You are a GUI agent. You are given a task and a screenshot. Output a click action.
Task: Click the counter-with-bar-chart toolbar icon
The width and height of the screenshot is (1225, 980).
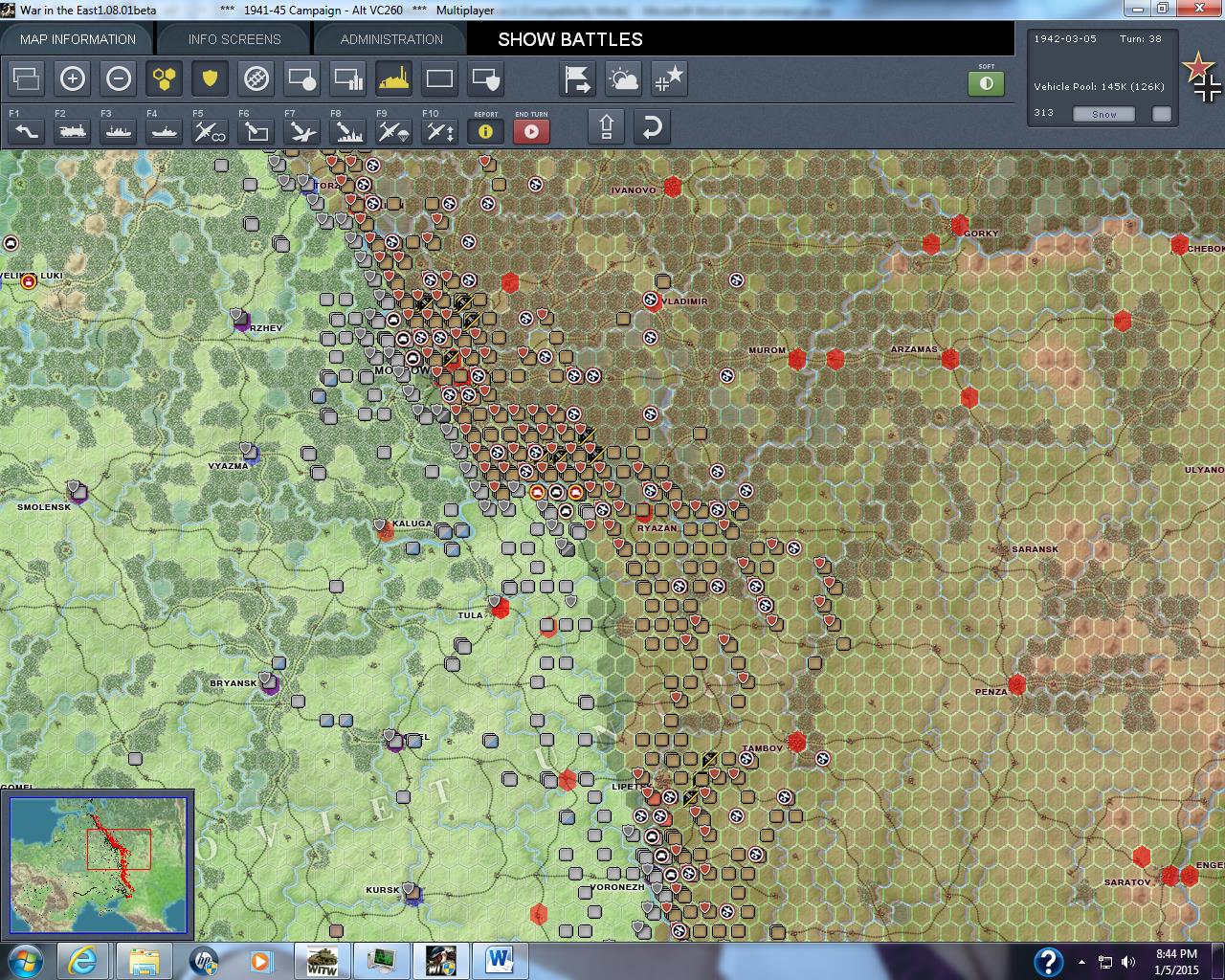coord(347,78)
